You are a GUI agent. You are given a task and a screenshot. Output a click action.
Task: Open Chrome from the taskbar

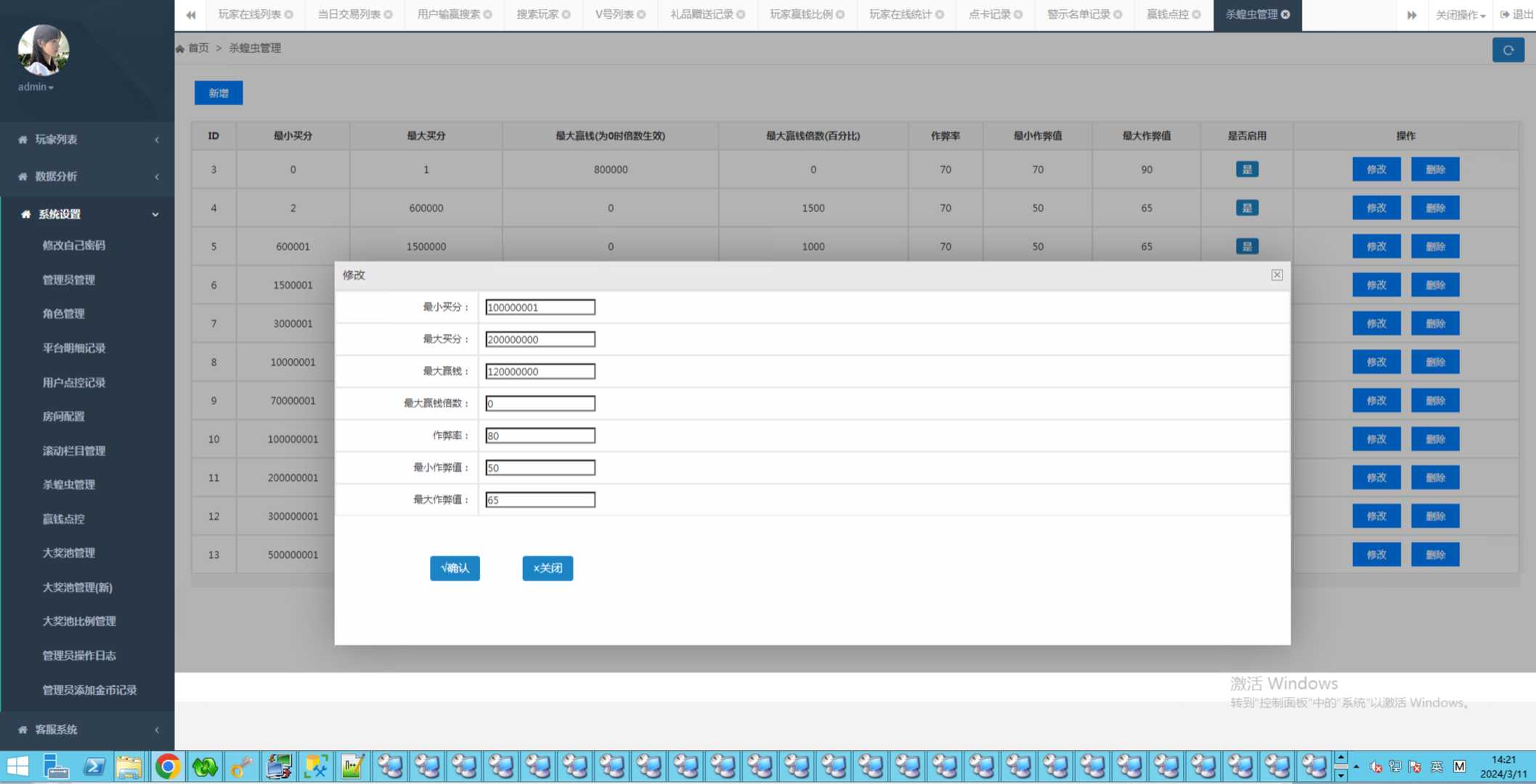click(168, 767)
